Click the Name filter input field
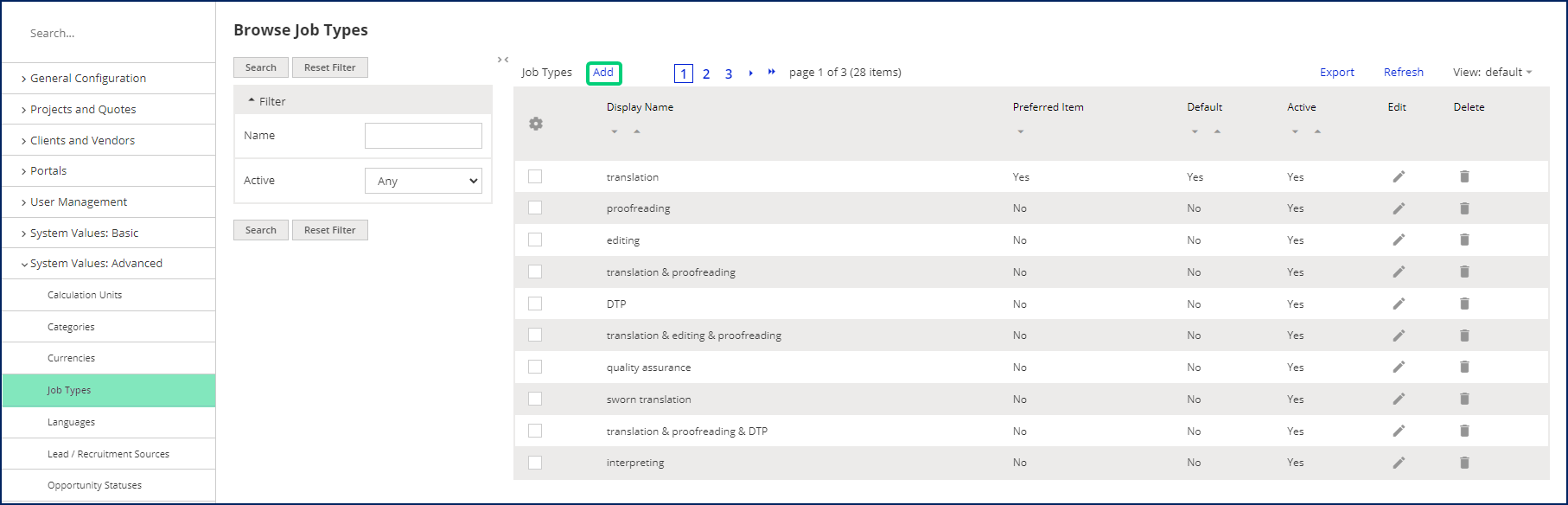1568x505 pixels. click(424, 136)
